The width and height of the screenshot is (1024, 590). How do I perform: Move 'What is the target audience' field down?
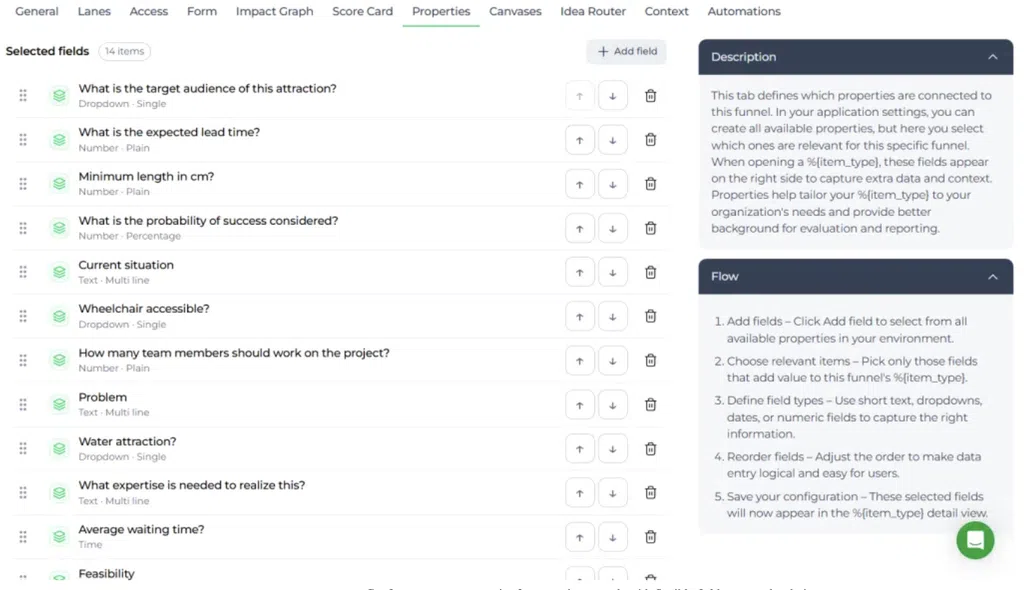click(x=613, y=96)
